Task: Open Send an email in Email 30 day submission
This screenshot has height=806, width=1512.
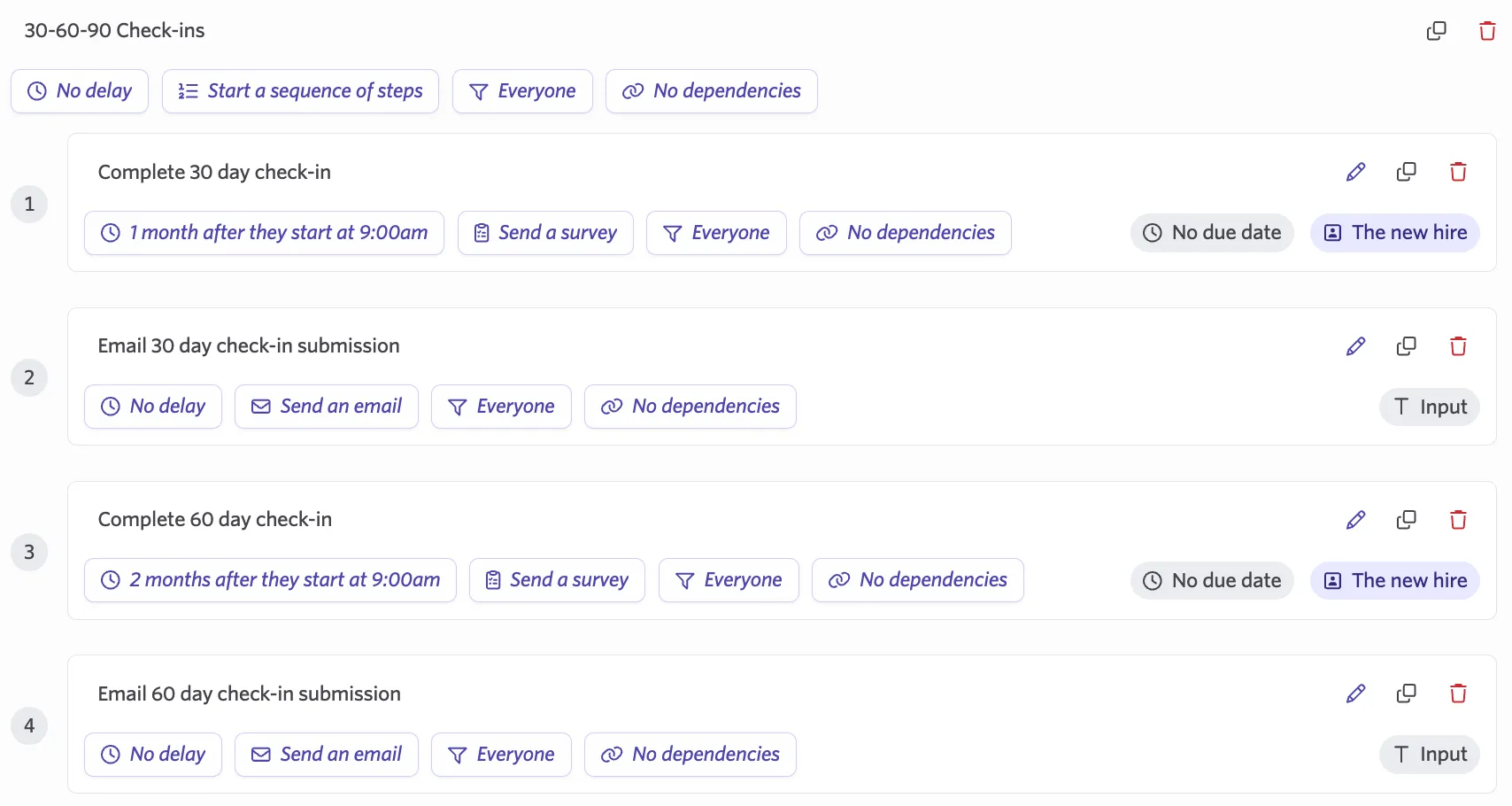Action: pos(327,407)
